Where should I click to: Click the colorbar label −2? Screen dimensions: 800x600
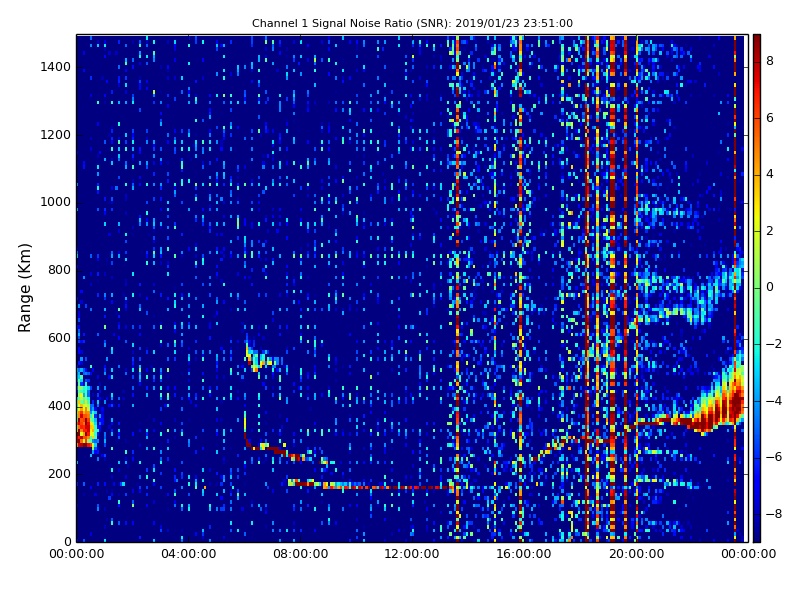click(773, 344)
